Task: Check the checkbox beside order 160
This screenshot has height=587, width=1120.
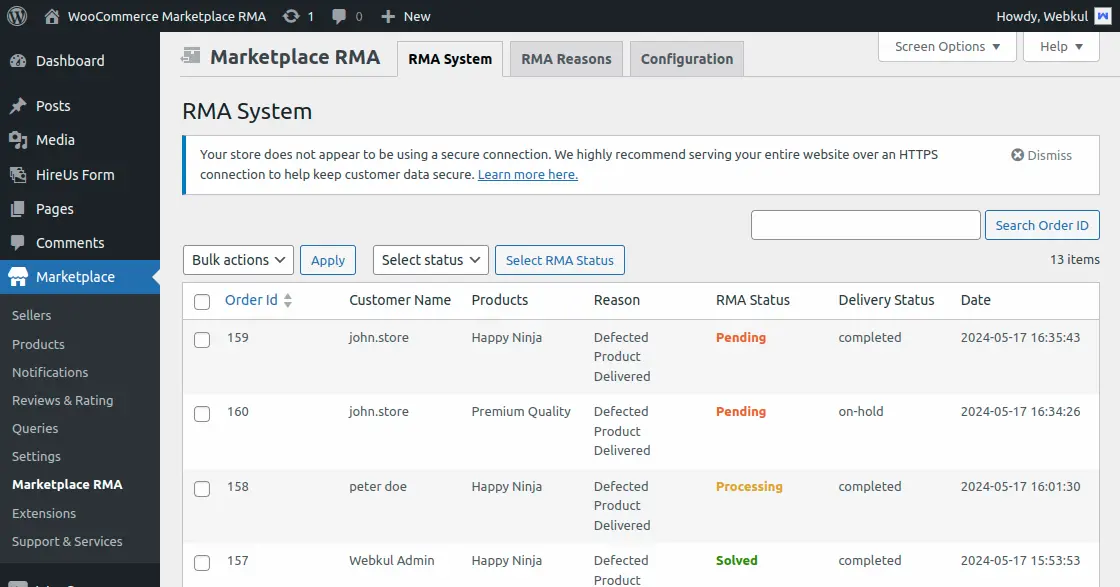Action: (x=201, y=412)
